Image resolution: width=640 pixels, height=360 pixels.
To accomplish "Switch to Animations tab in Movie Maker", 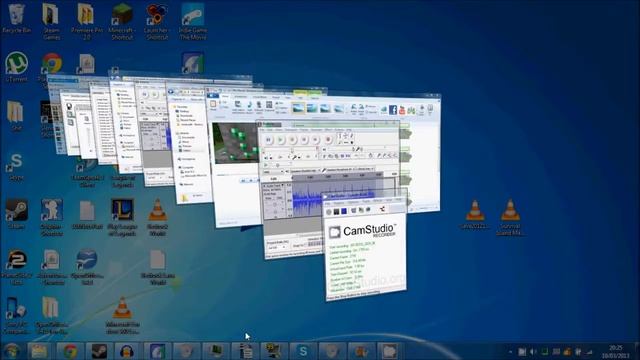I will [x=240, y=97].
